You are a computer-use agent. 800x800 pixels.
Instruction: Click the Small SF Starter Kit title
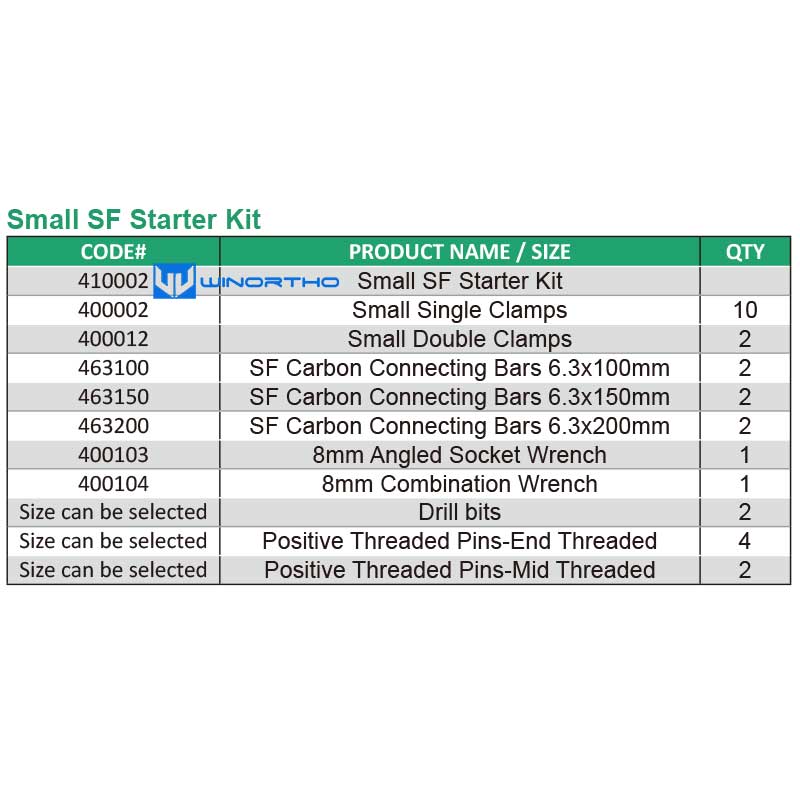click(x=134, y=219)
